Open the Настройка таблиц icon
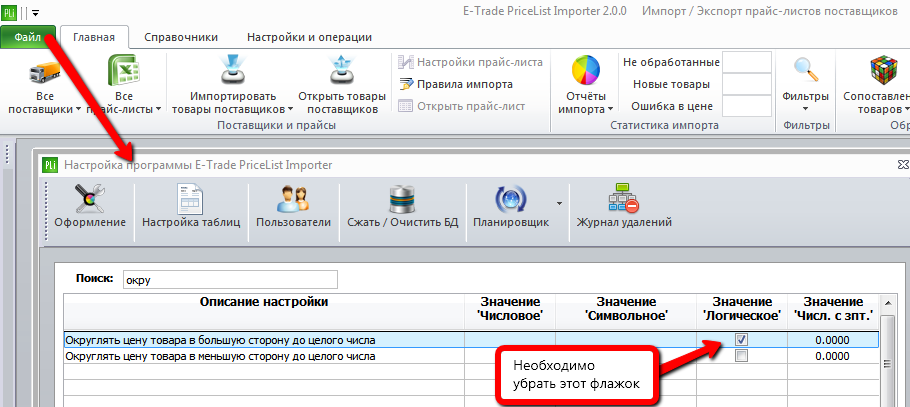The image size is (910, 407). tap(191, 199)
